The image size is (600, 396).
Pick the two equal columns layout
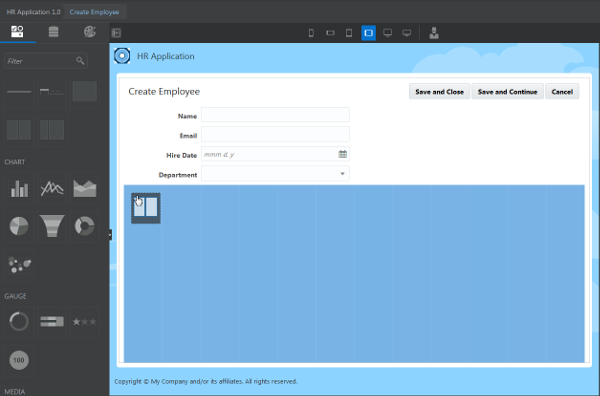pos(19,130)
